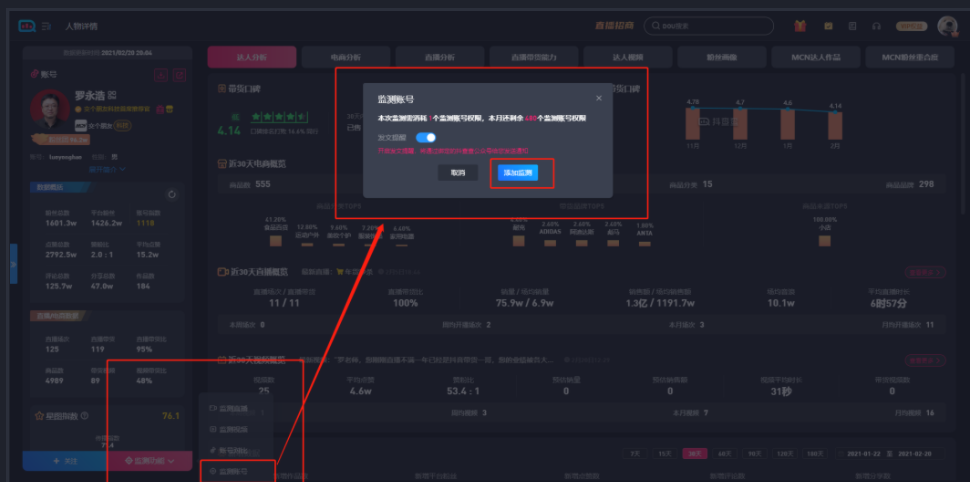Click the blue 关注 follow button

[64, 461]
